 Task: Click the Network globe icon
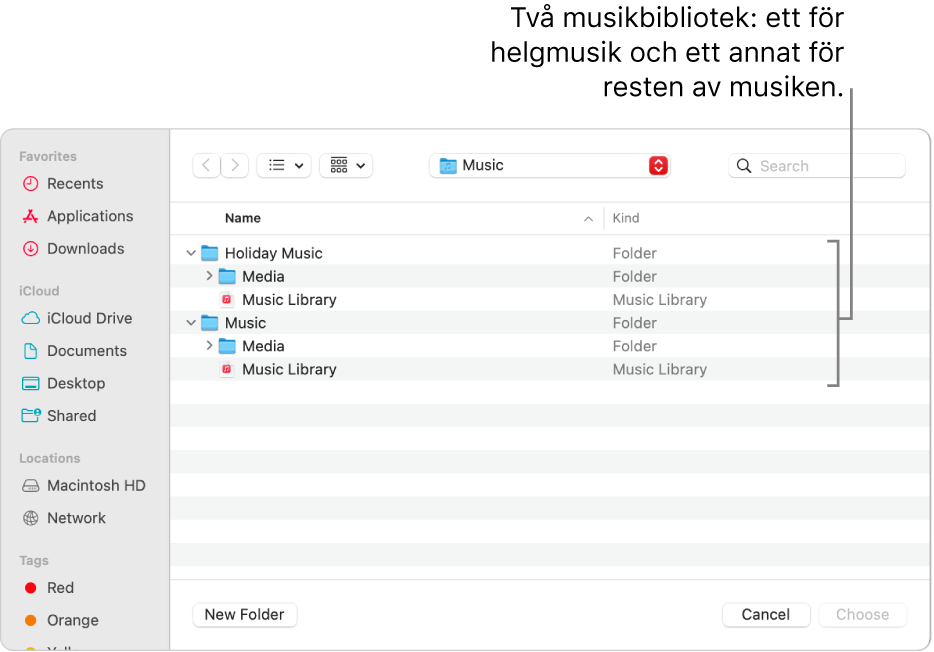pyautogui.click(x=31, y=518)
